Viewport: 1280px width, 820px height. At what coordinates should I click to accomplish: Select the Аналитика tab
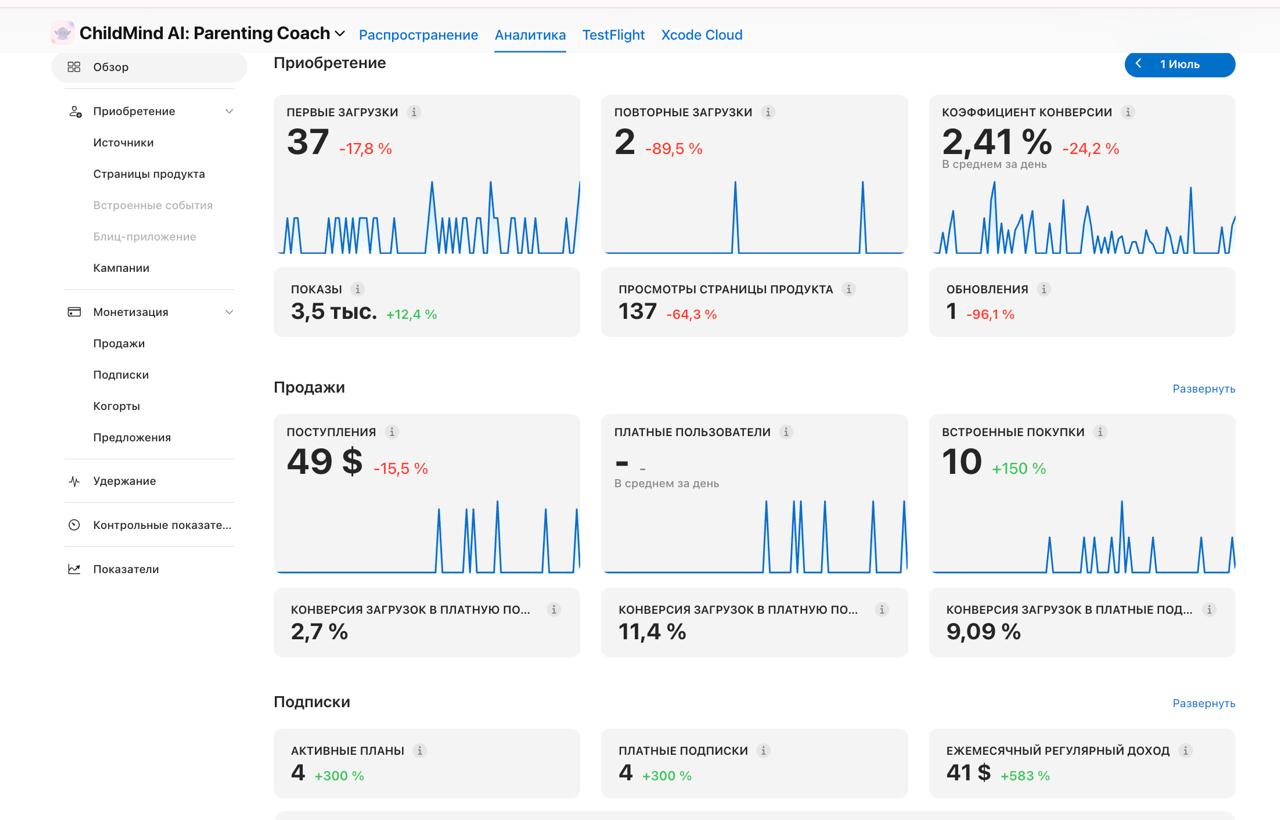530,35
